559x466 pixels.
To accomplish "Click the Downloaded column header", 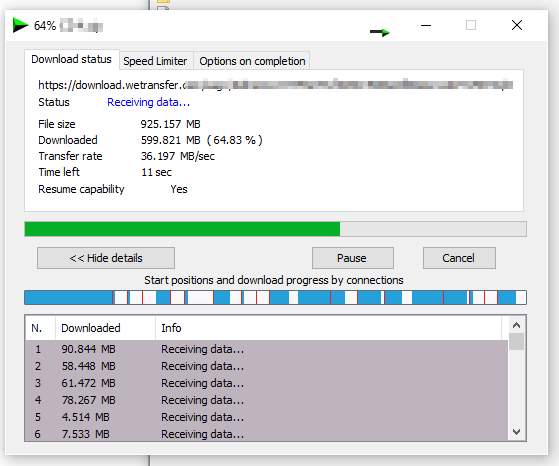I will pyautogui.click(x=106, y=328).
